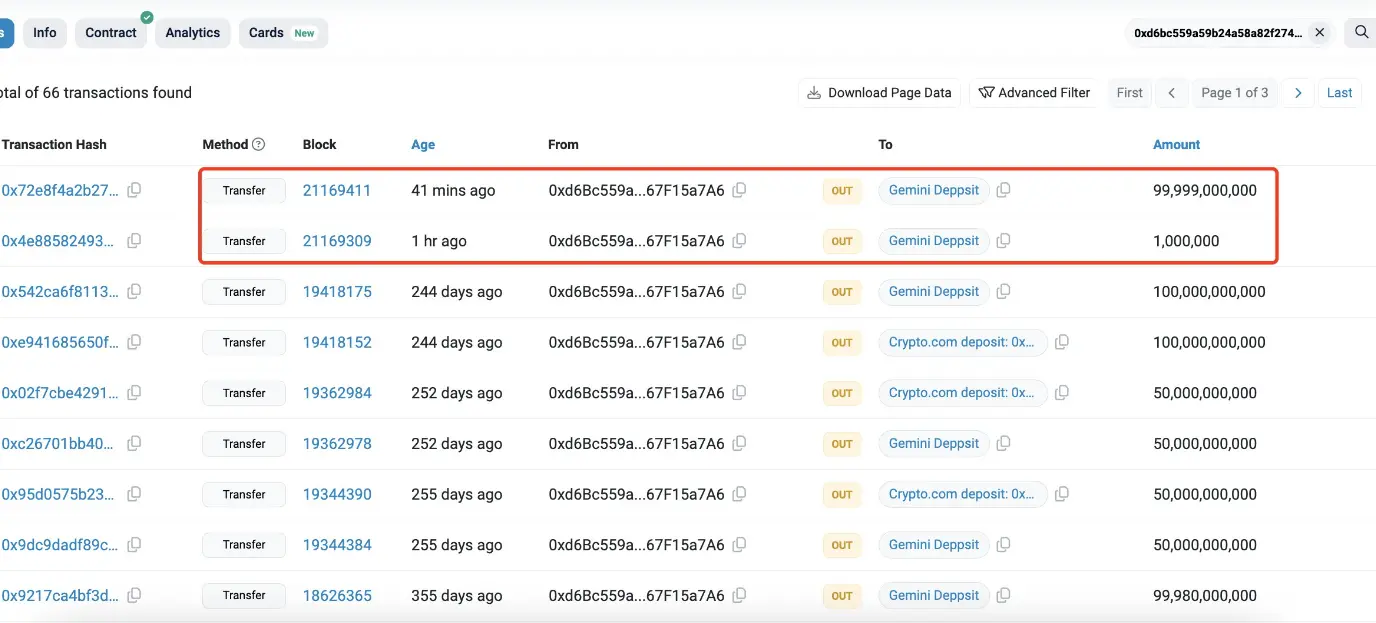Open block 21169309

[x=337, y=241]
